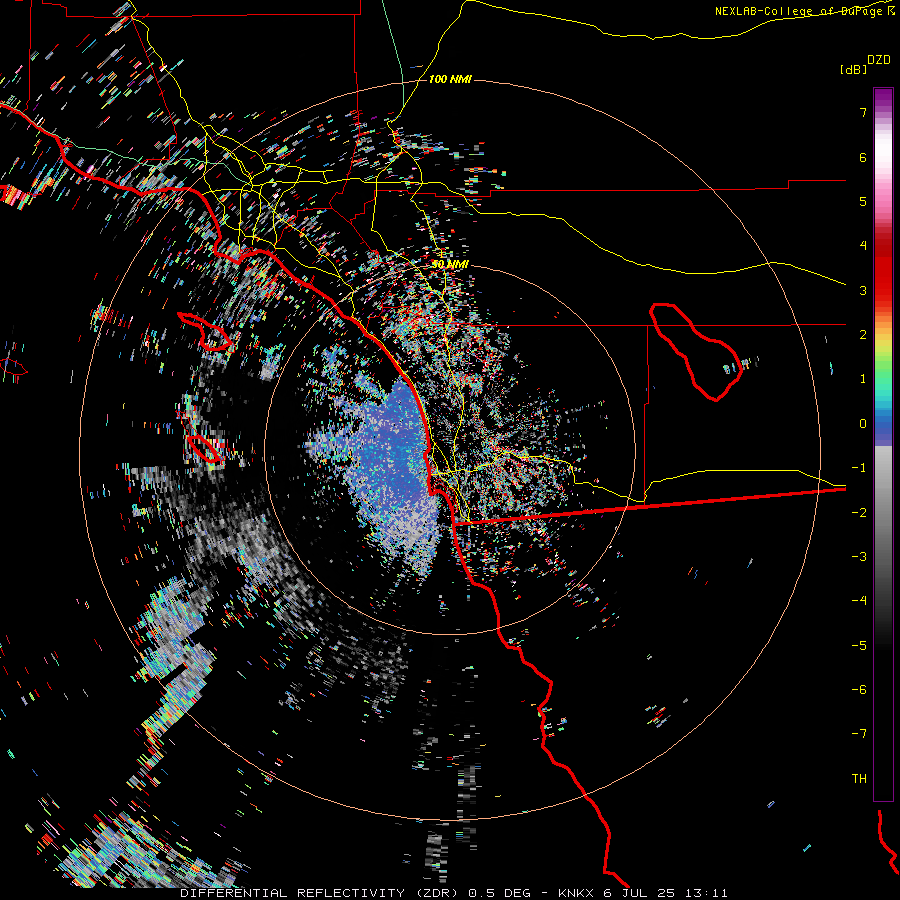Image resolution: width=900 pixels, height=900 pixels.
Task: Select the "-2" value on color scale
Action: (859, 513)
